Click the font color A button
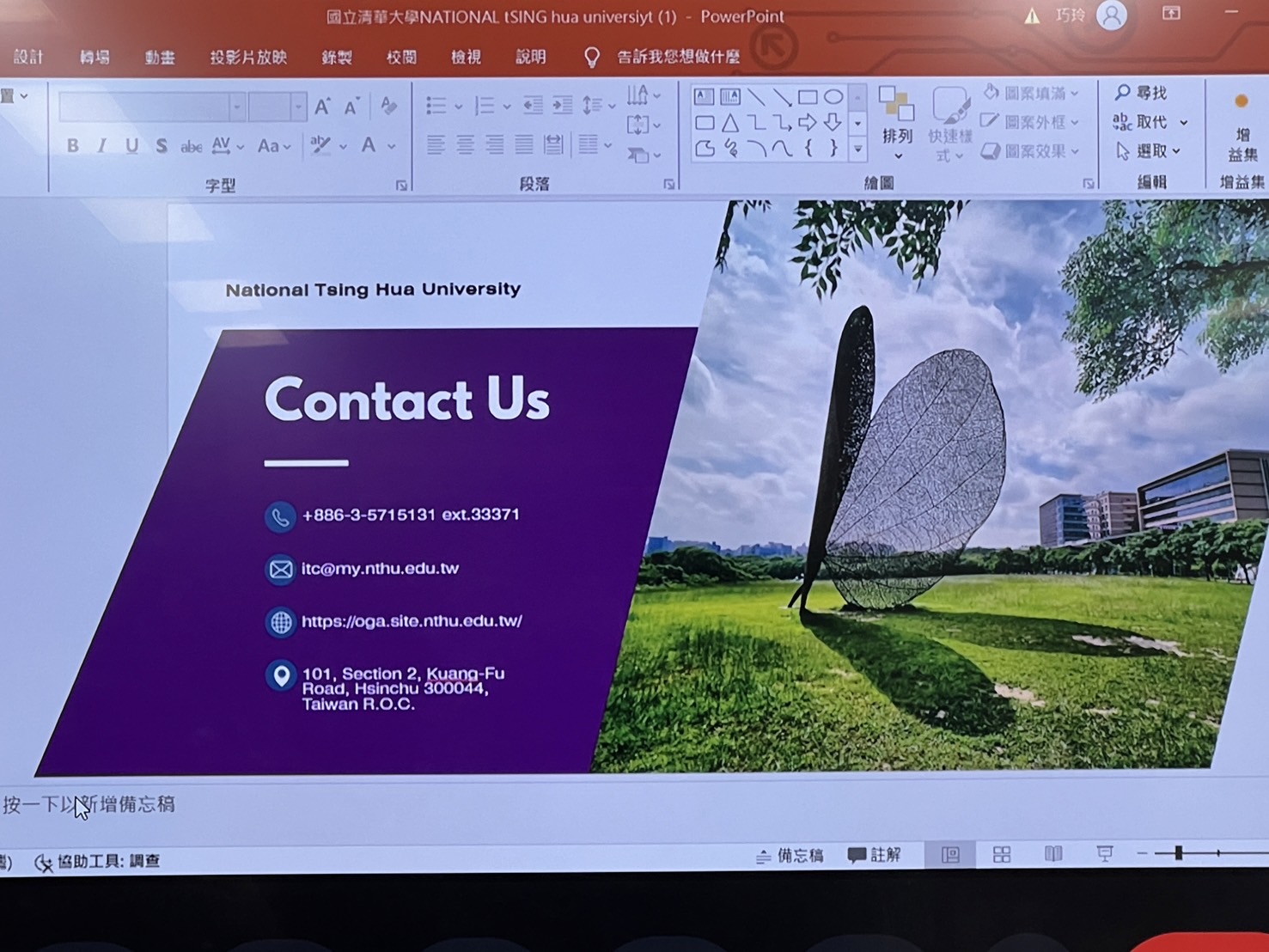 369,145
